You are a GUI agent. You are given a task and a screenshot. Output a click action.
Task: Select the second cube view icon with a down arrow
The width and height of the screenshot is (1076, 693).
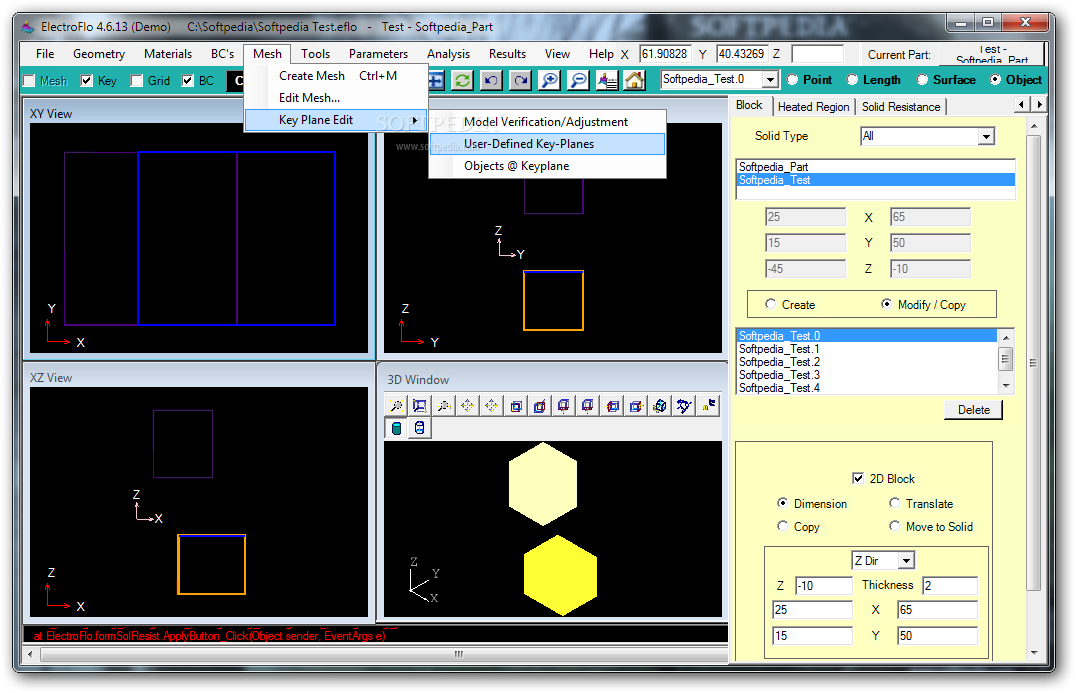click(x=588, y=406)
